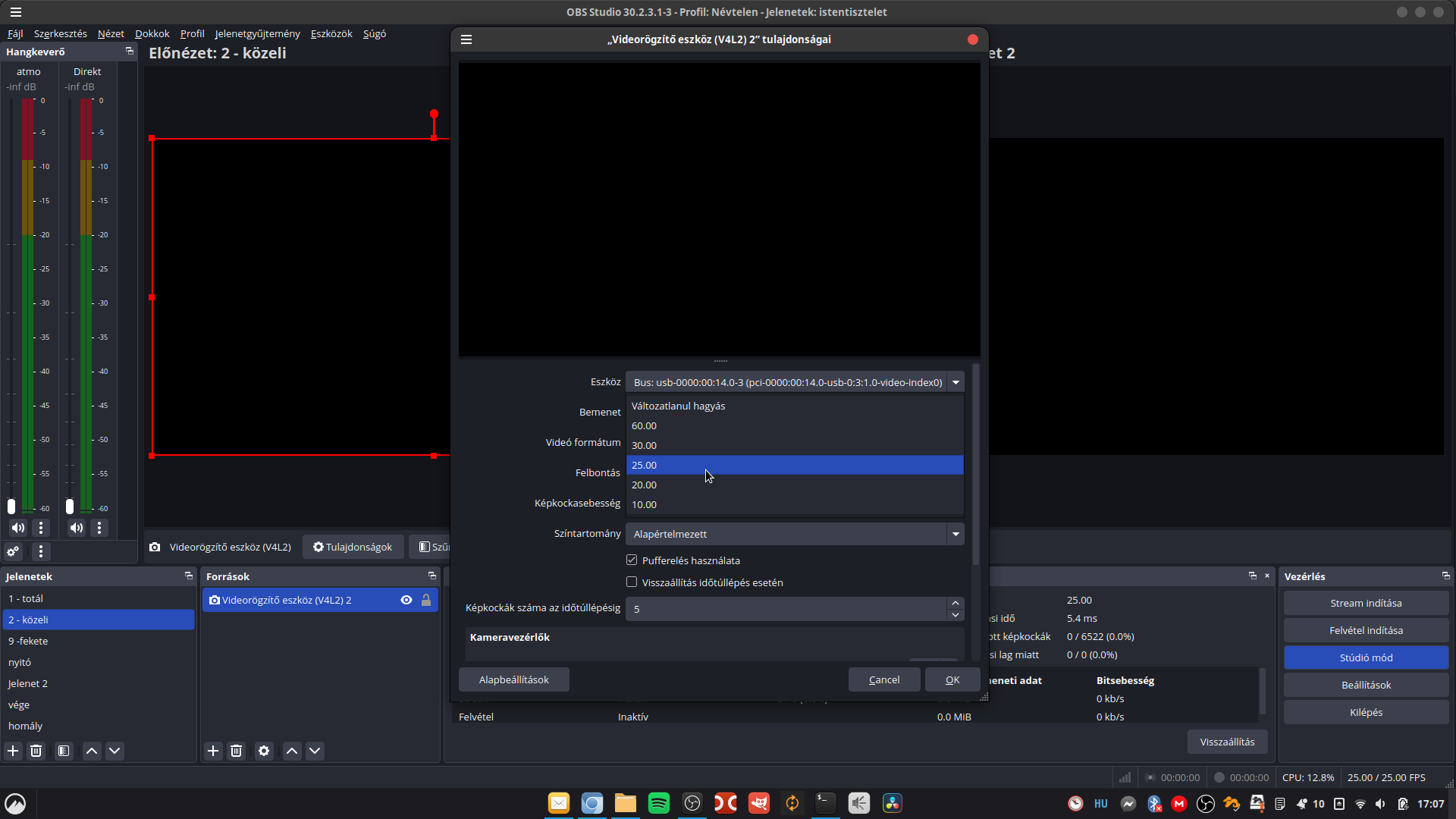1456x819 pixels.
Task: Click the Alapbeállítások button
Action: (x=513, y=679)
